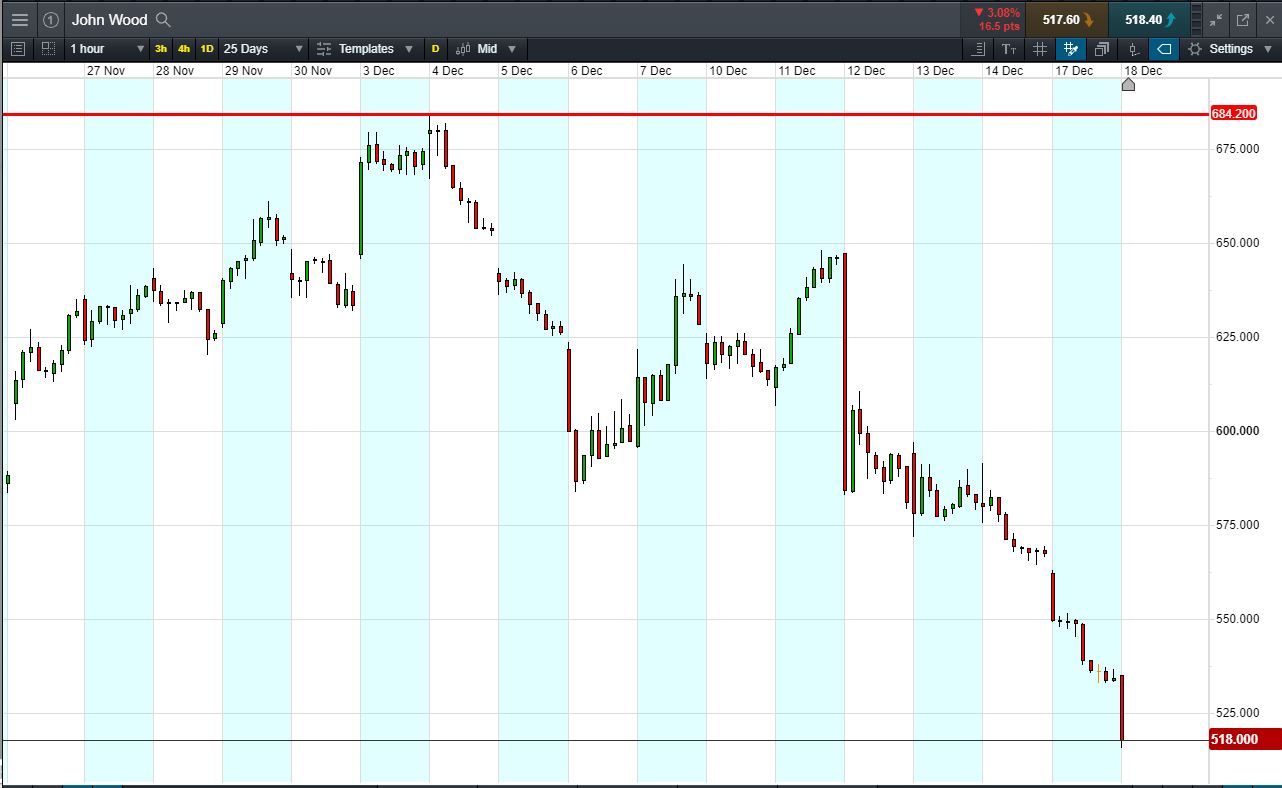
Task: Click the 550.000 price axis label
Action: (1236, 619)
